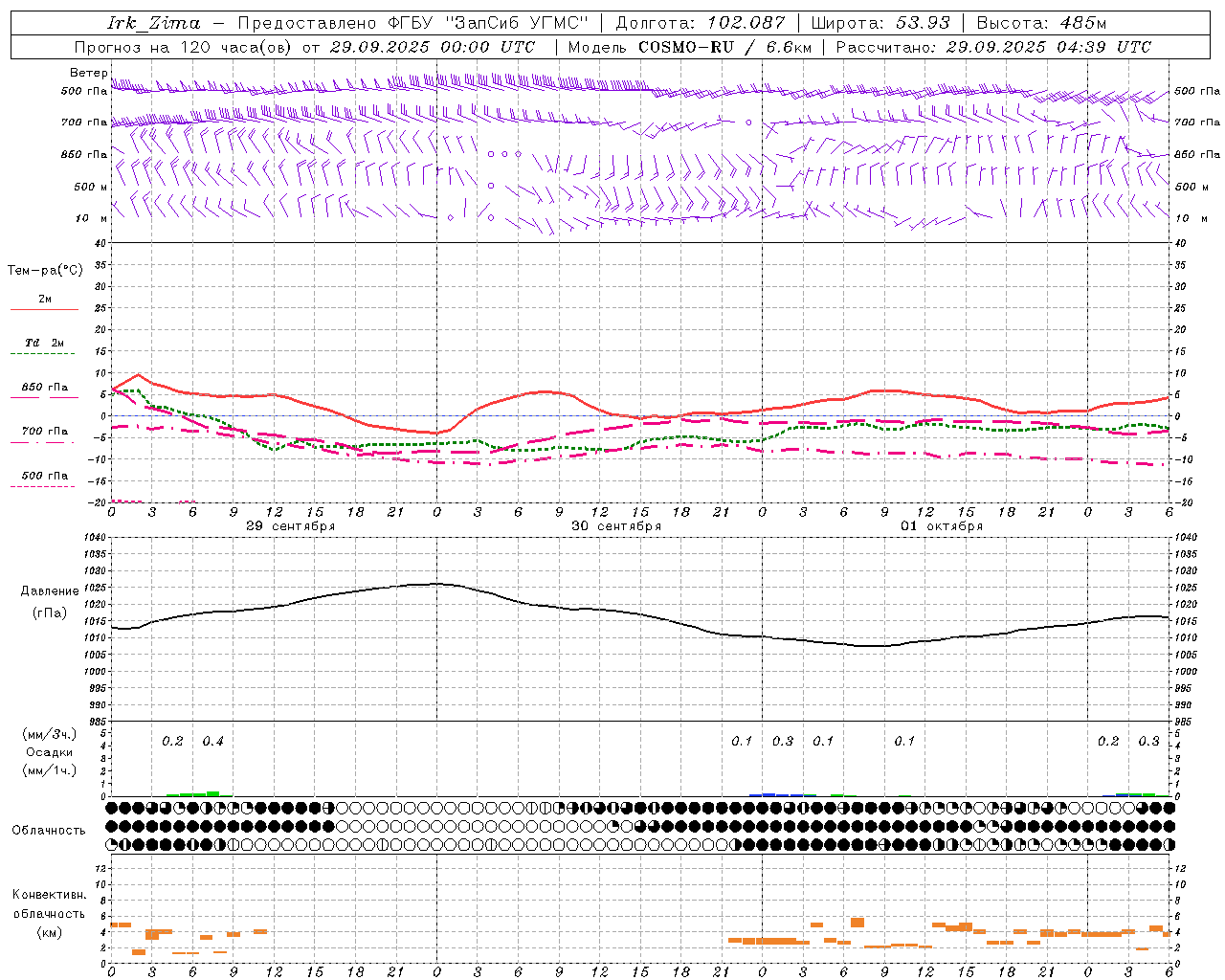
Task: Select the "700 гПа" entry in temperature legend
Action: pyautogui.click(x=45, y=432)
